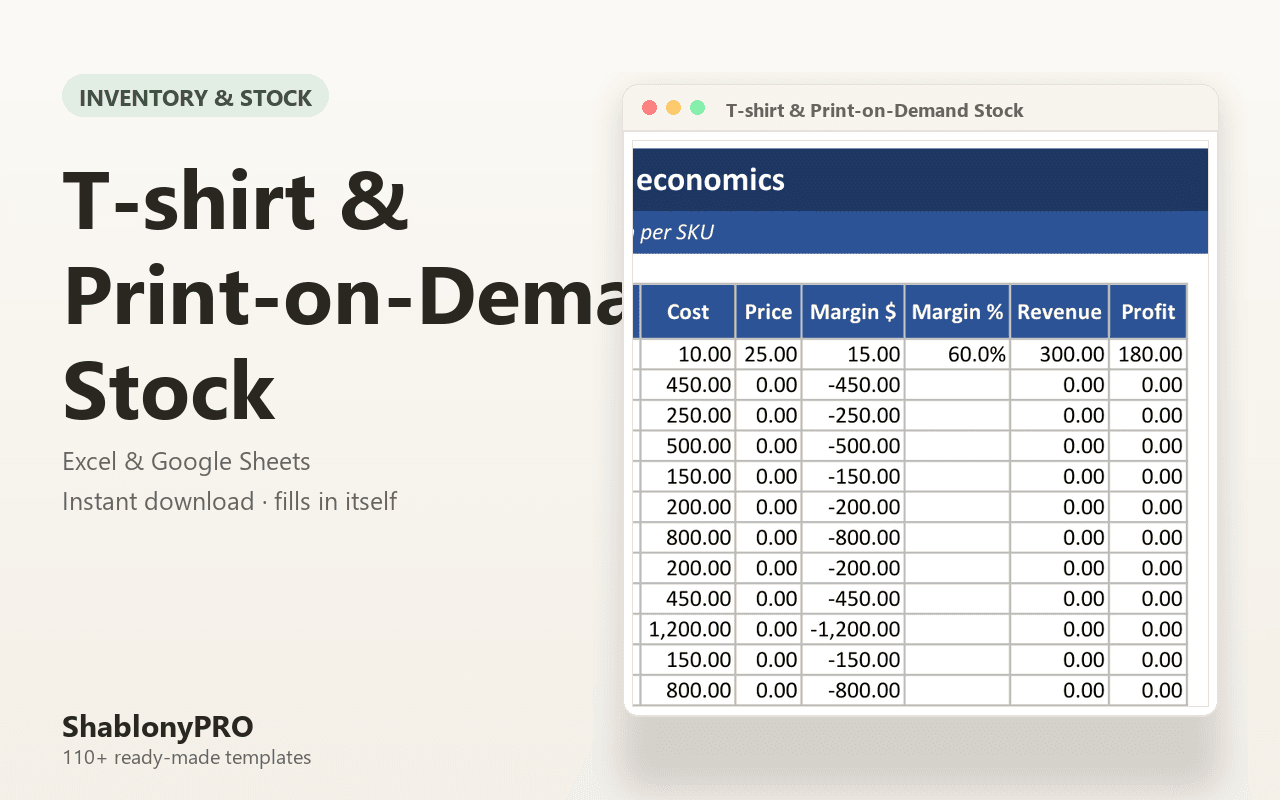
Task: Click the yellow minimize dot in title bar
Action: click(673, 108)
